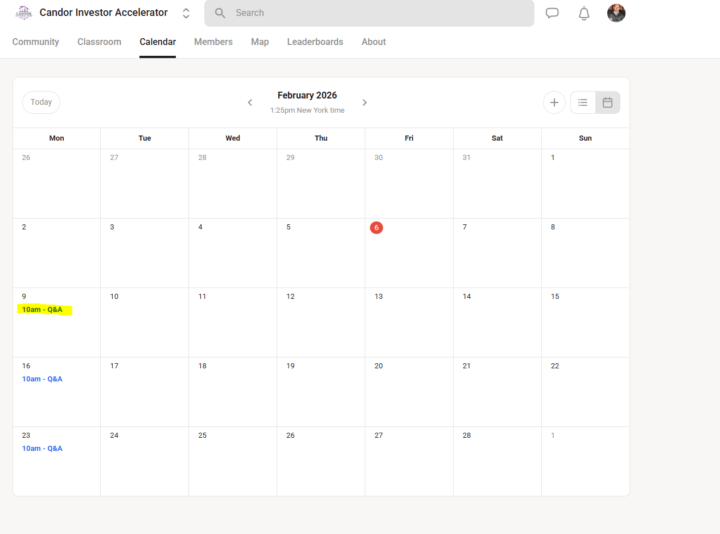The width and height of the screenshot is (720, 534).
Task: Click the Wed column header
Action: point(233,138)
